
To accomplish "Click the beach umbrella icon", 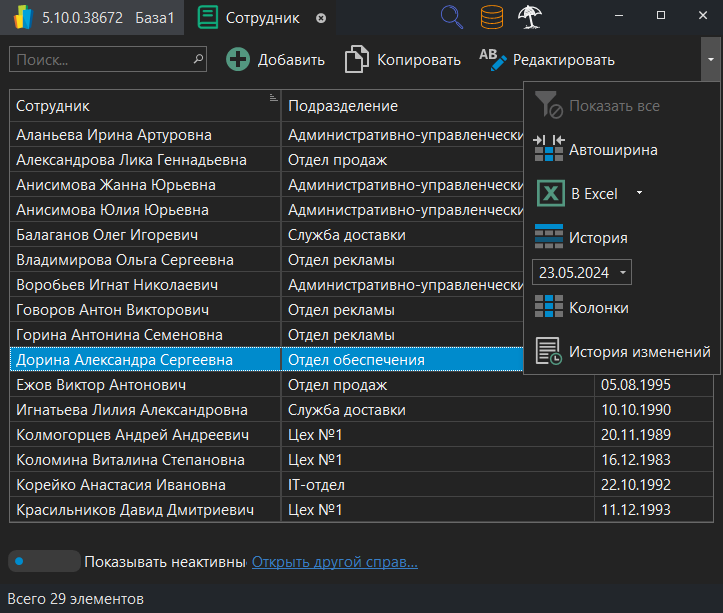I will (x=530, y=17).
